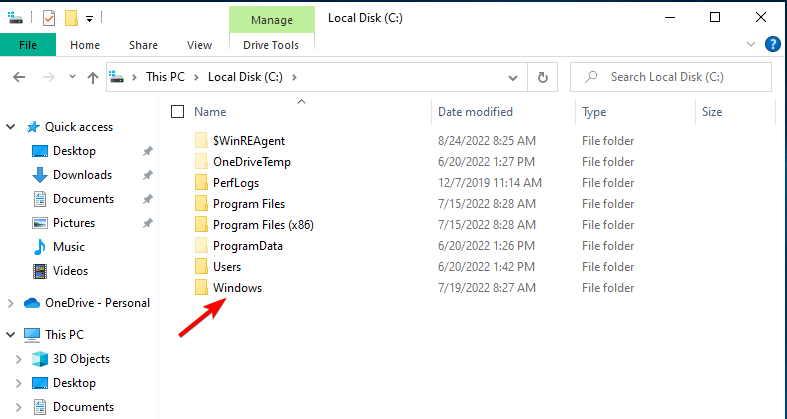
Task: Refresh the Local Disk (C:) view
Action: tap(543, 77)
